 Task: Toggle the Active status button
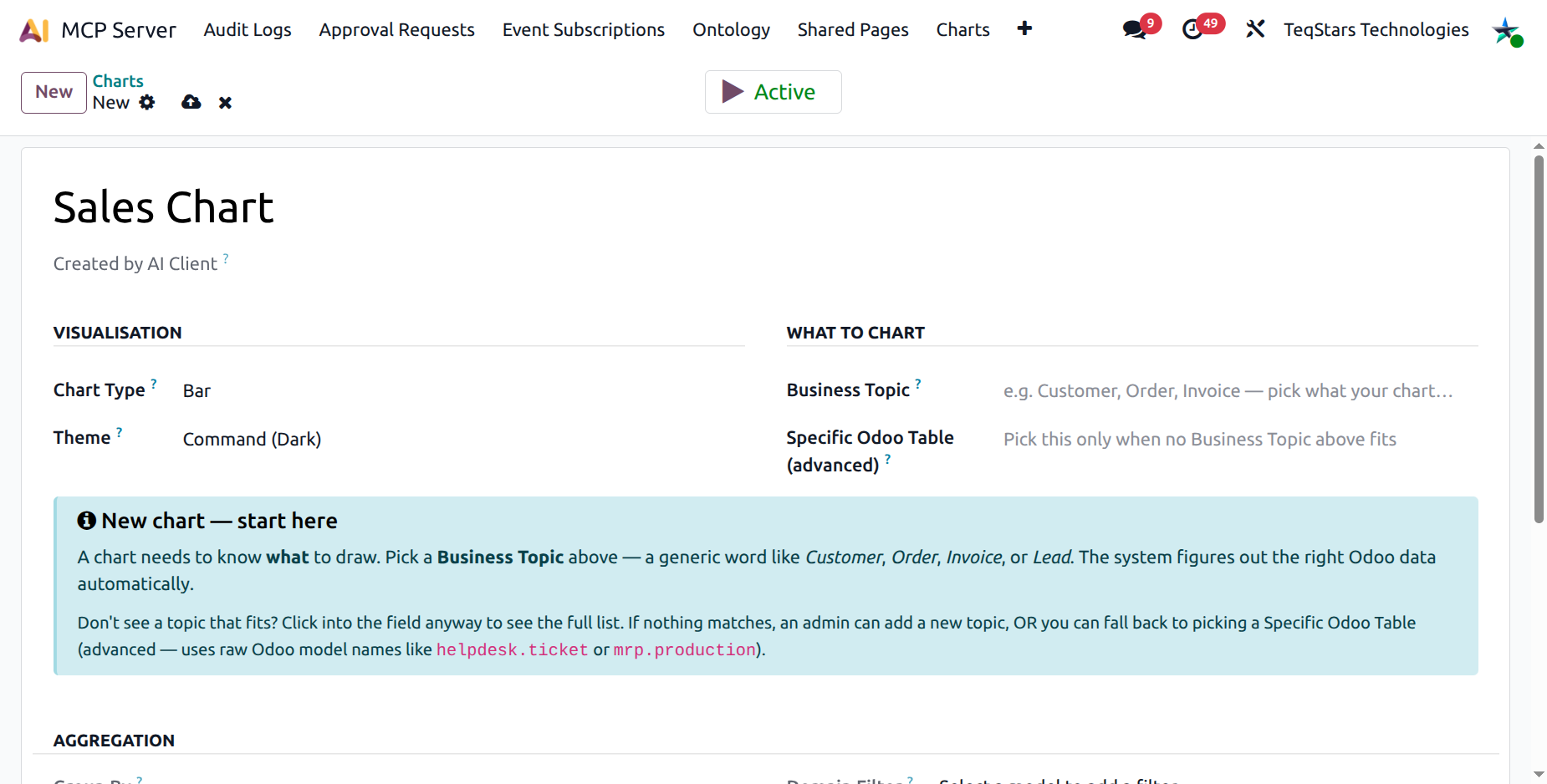(773, 92)
